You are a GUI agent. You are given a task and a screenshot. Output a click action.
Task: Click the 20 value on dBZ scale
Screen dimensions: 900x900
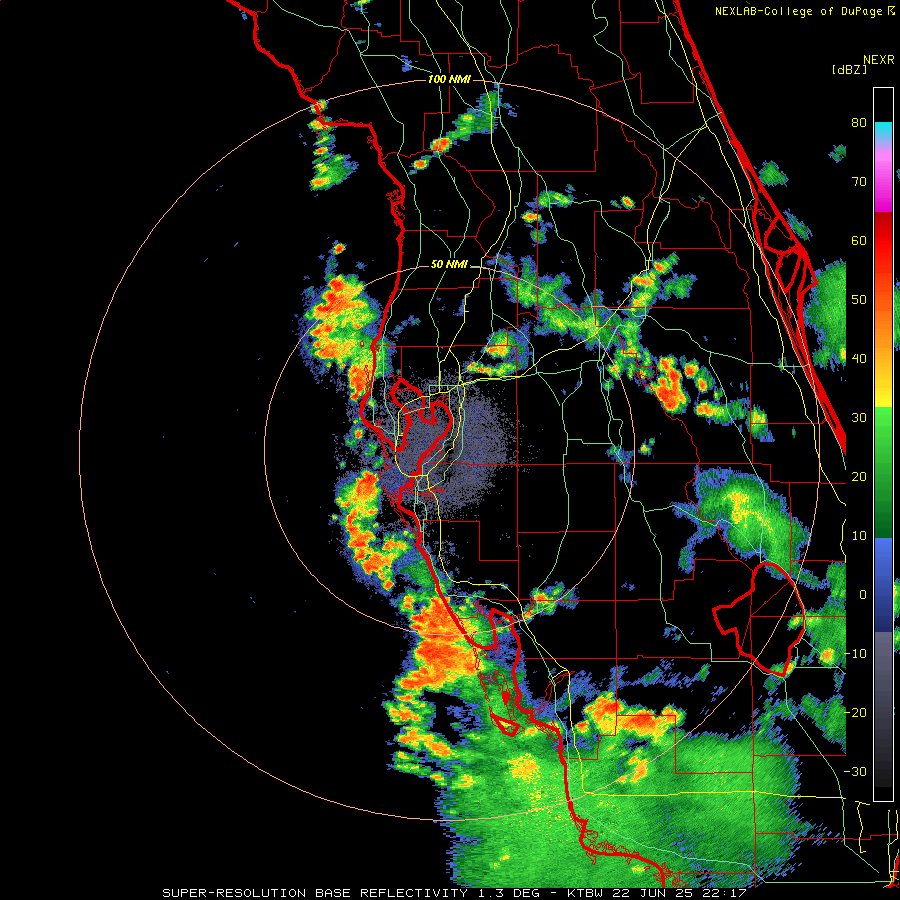(859, 476)
